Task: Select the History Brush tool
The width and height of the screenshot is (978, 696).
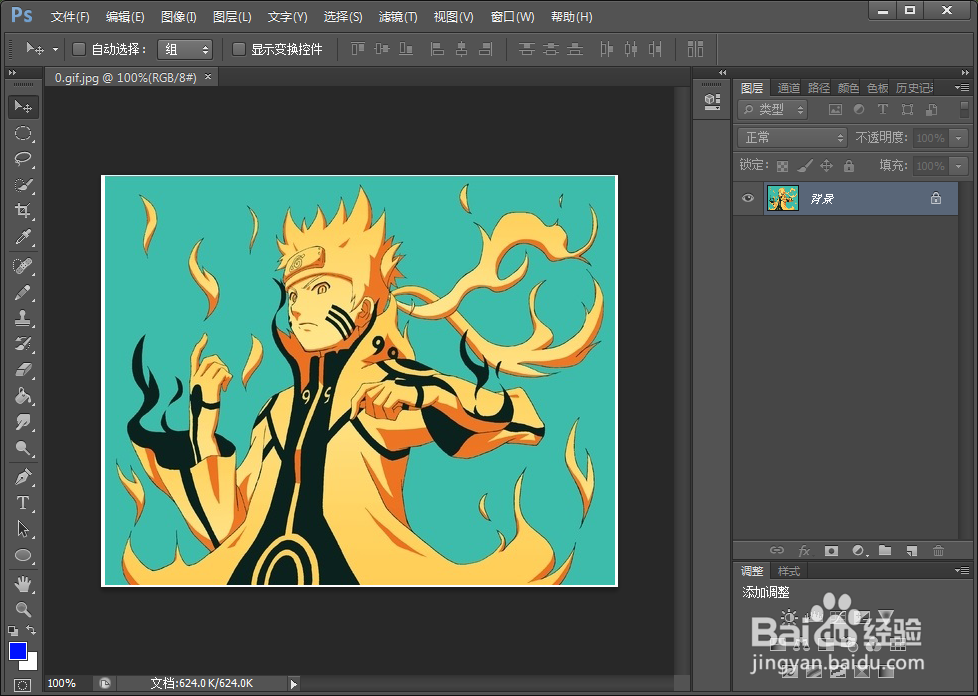Action: [x=23, y=344]
